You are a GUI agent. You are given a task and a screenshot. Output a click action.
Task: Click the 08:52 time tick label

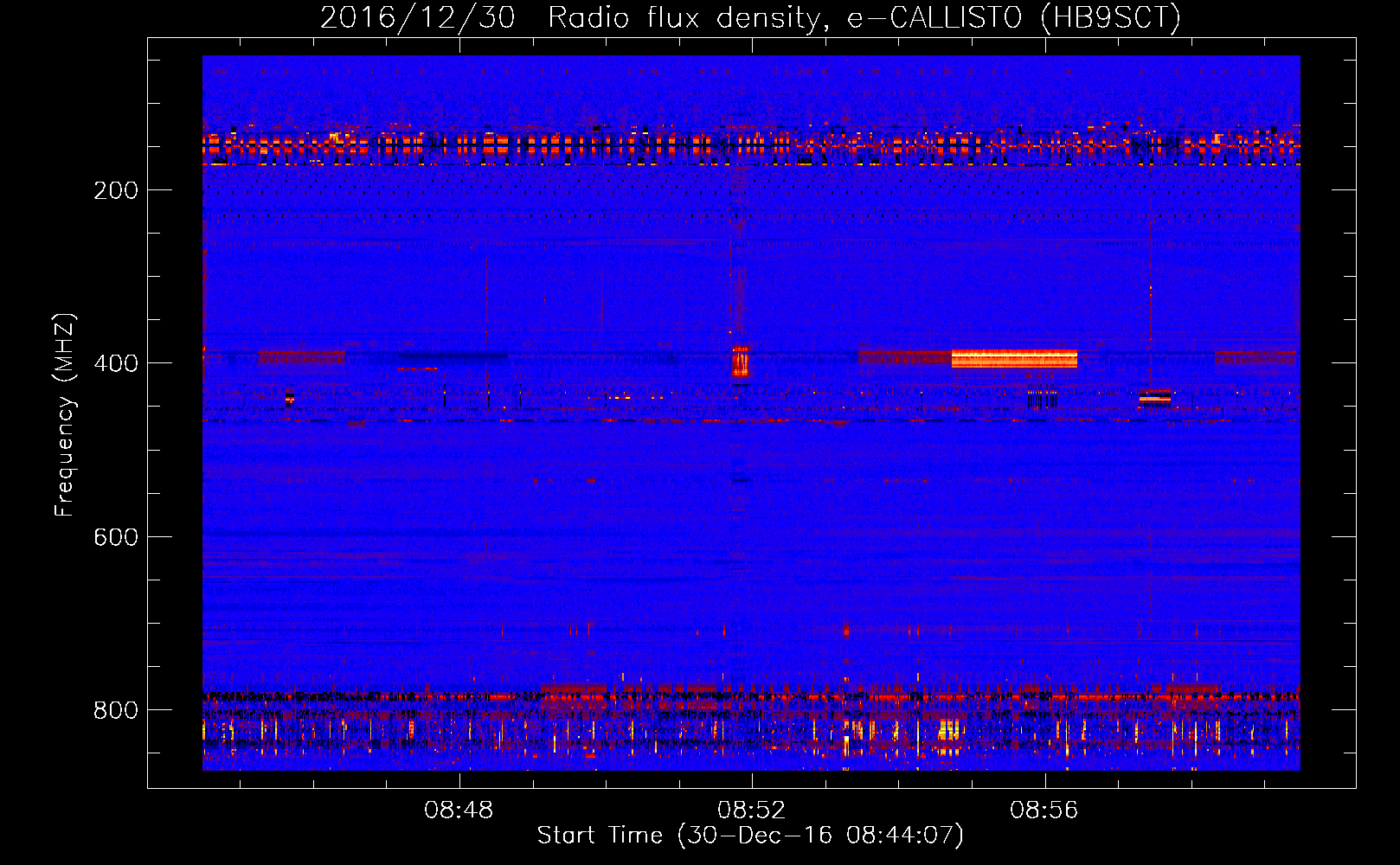coord(752,810)
